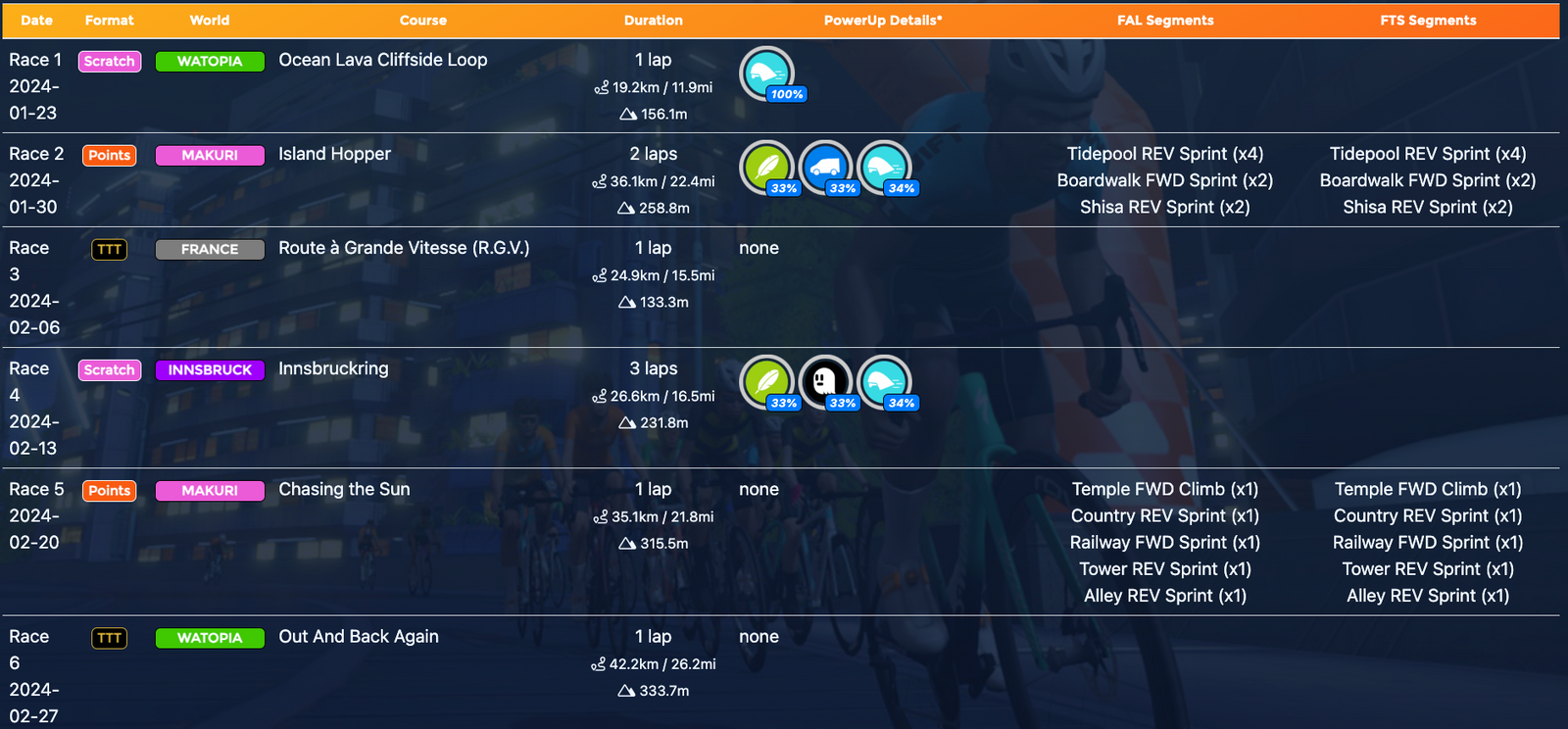Screen dimensions: 1568x729
Task: Click the 100% powerup percentage badge
Action: point(787,94)
